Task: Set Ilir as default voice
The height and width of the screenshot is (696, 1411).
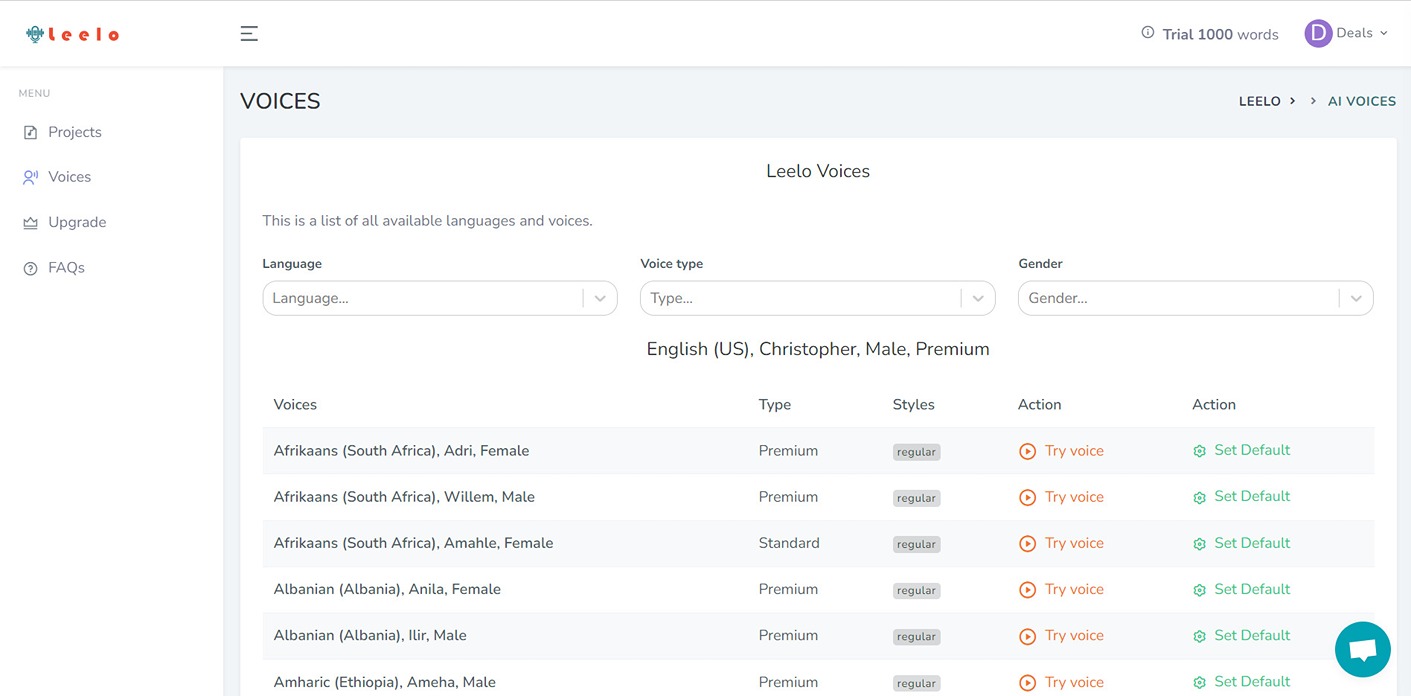Action: coord(1241,635)
